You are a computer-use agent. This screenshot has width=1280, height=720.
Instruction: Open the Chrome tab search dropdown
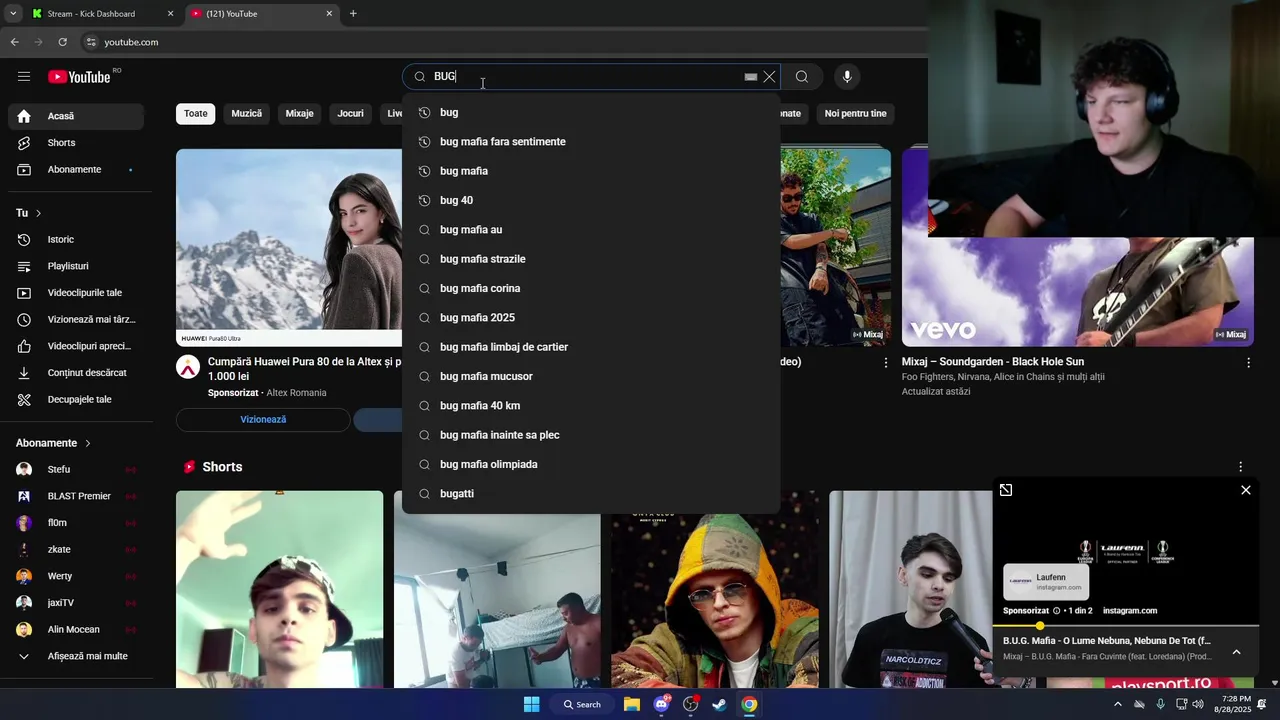click(x=13, y=14)
